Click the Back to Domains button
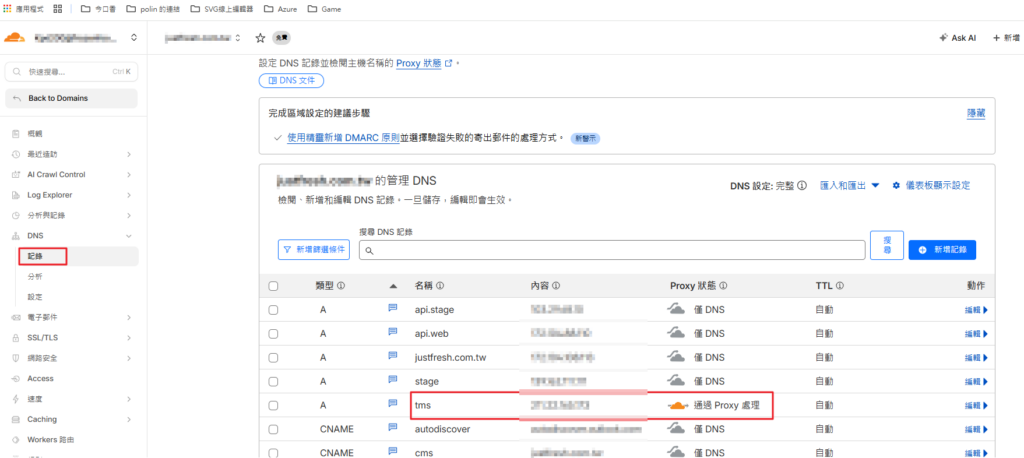The image size is (1024, 458). [x=71, y=98]
